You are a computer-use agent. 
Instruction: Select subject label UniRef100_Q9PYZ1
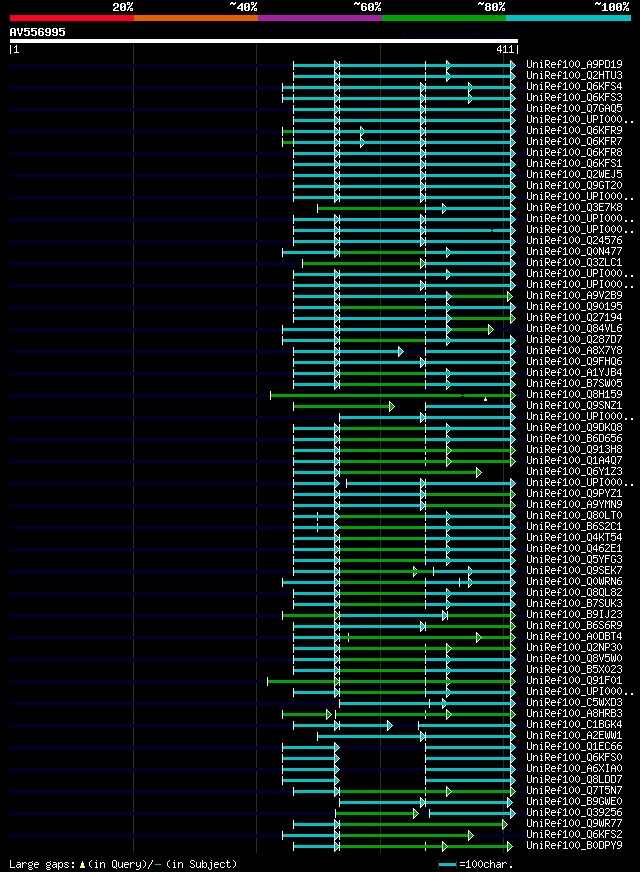point(574,494)
